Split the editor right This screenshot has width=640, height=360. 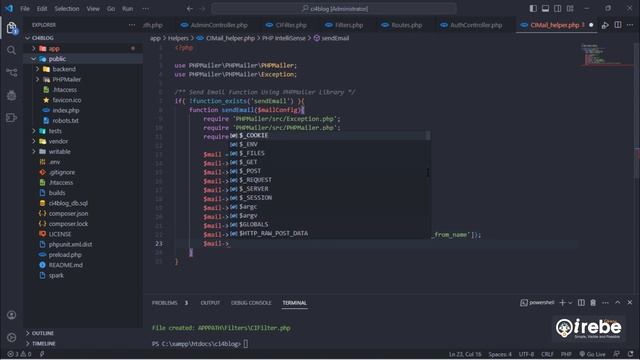click(618, 25)
